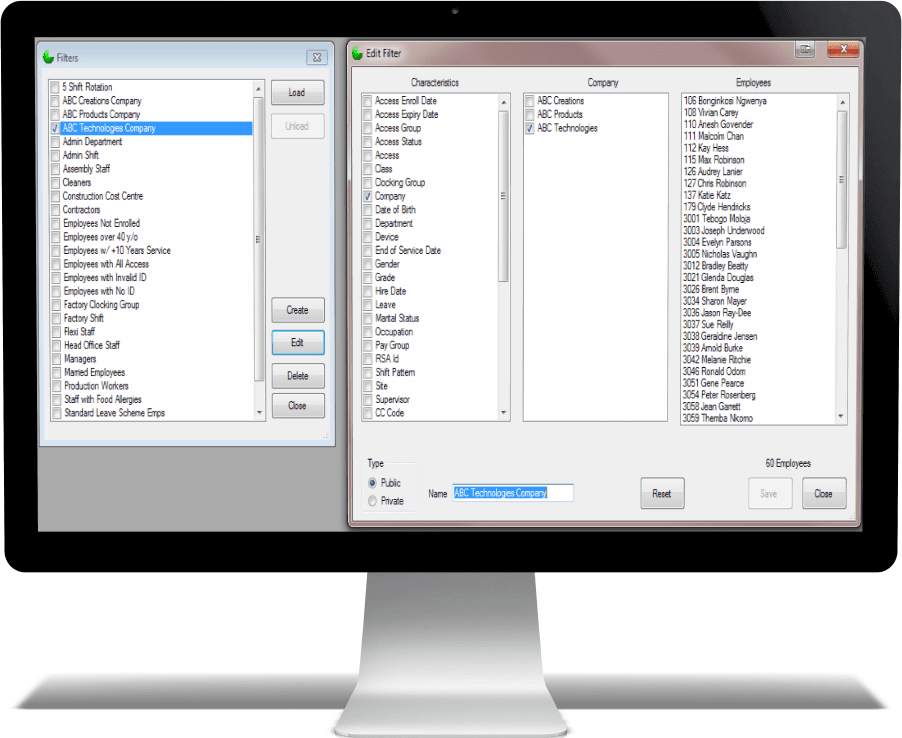Close the Filters window with the X
The width and height of the screenshot is (902, 738).
[x=316, y=58]
